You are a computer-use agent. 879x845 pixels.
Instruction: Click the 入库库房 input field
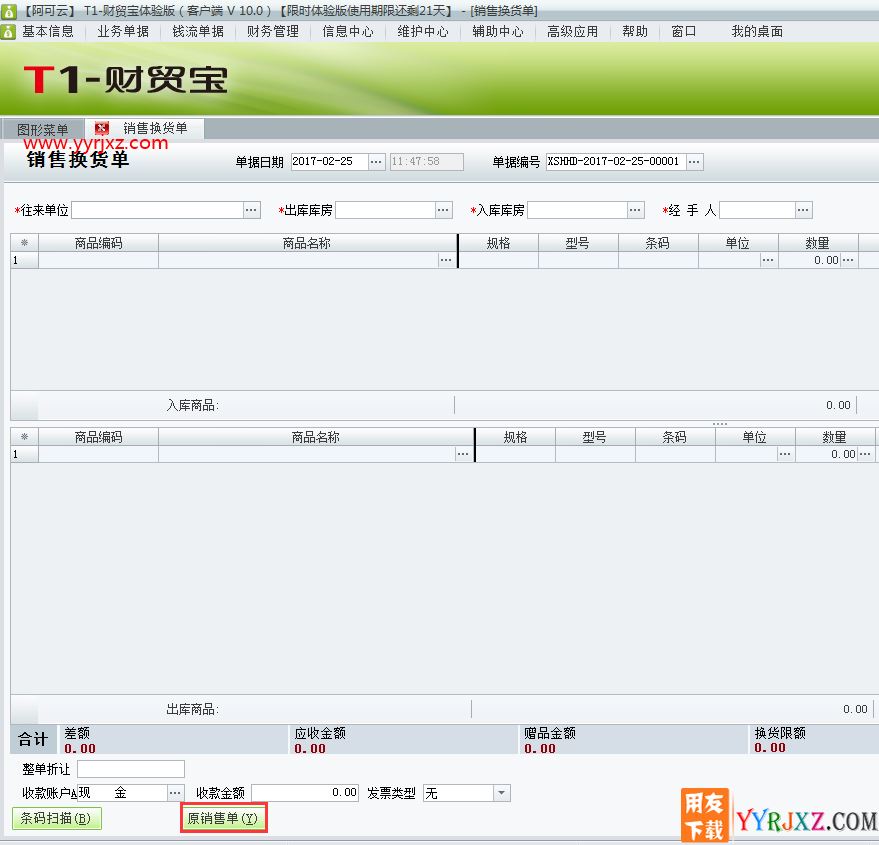coord(577,210)
